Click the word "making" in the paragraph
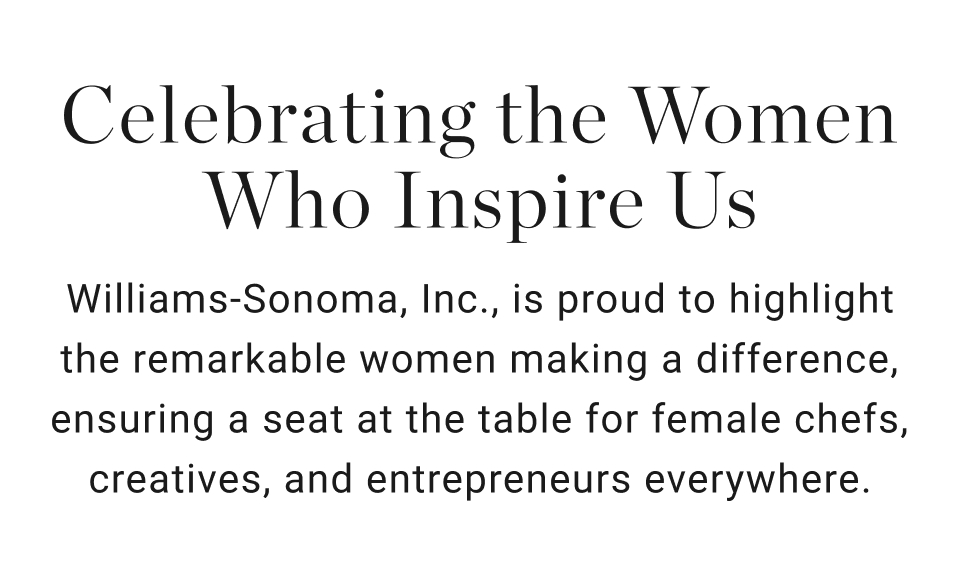The image size is (960, 580). click(579, 360)
